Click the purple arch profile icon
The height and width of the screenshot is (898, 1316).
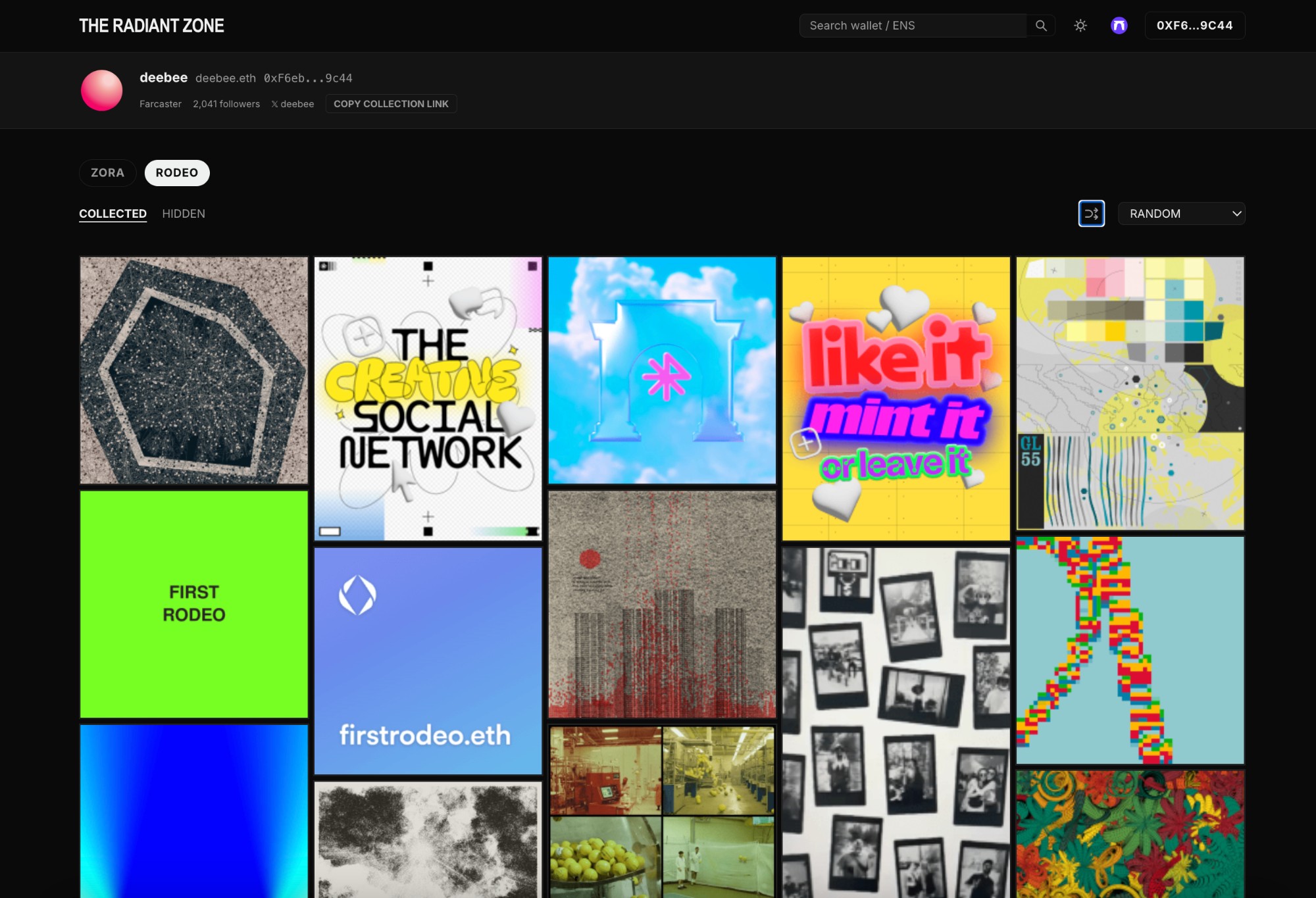[x=1119, y=26]
